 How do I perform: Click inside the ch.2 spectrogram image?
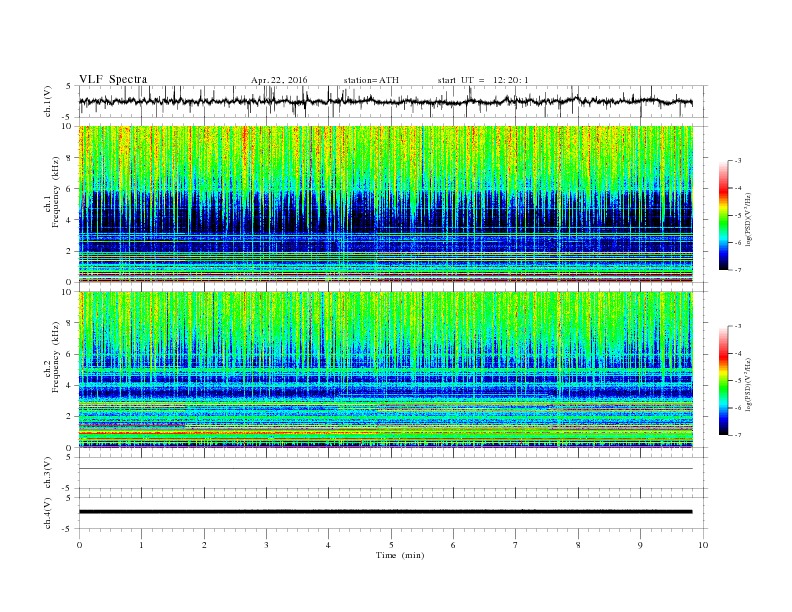coord(385,370)
